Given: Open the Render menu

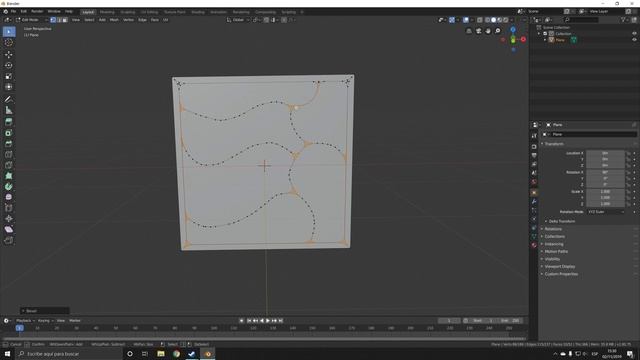Looking at the screenshot, I should click(x=37, y=11).
